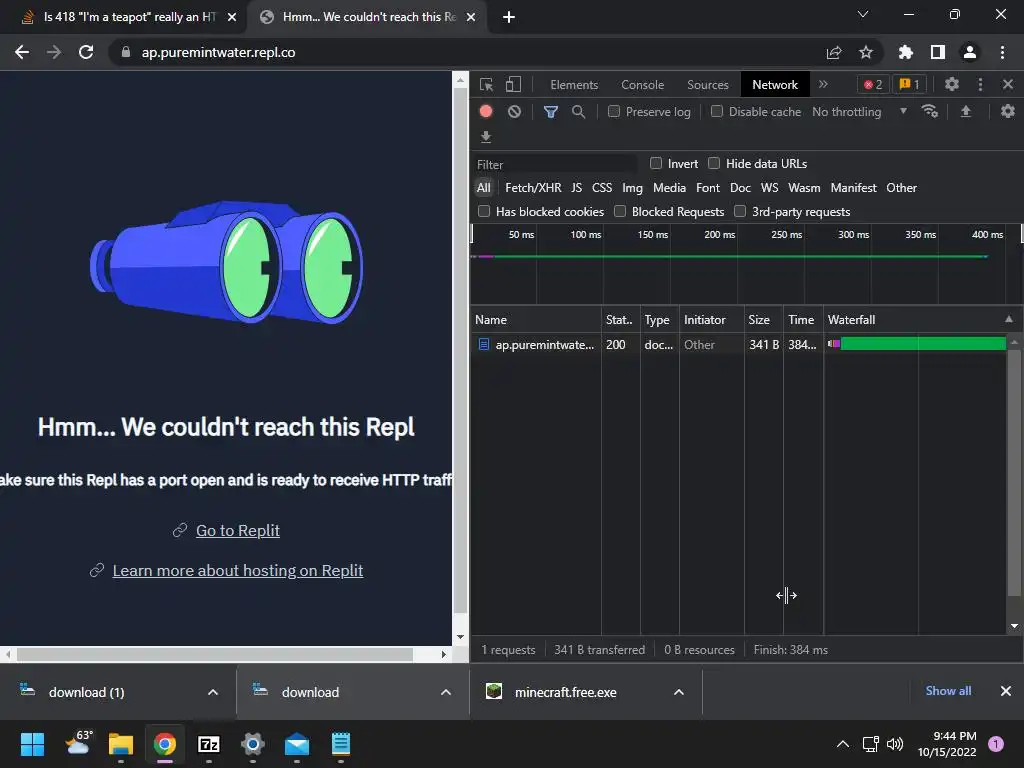Image resolution: width=1024 pixels, height=768 pixels.
Task: Click the horizontal scrollbar under the page
Action: pyautogui.click(x=215, y=654)
